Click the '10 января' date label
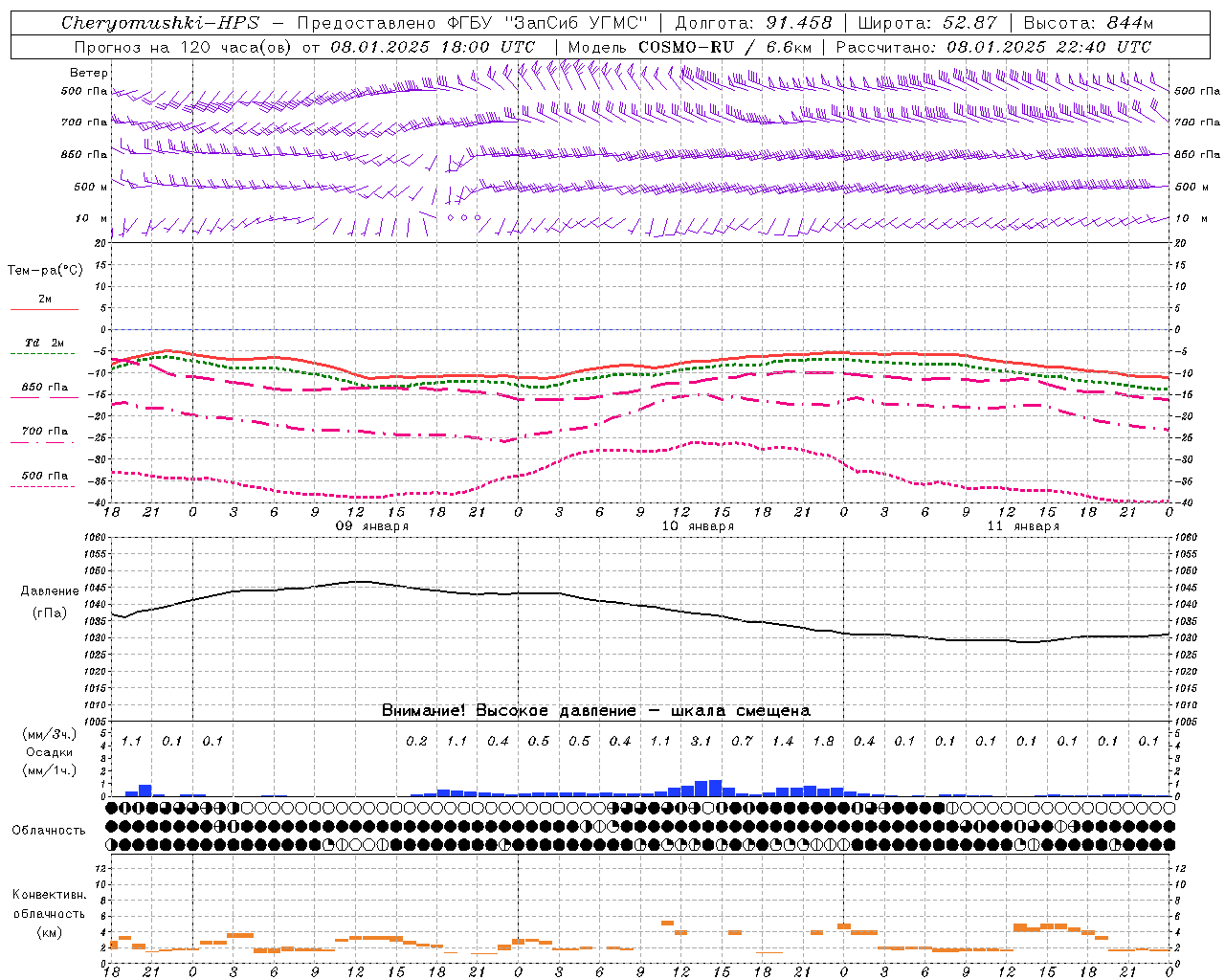The width and height of the screenshot is (1225, 980). [698, 526]
